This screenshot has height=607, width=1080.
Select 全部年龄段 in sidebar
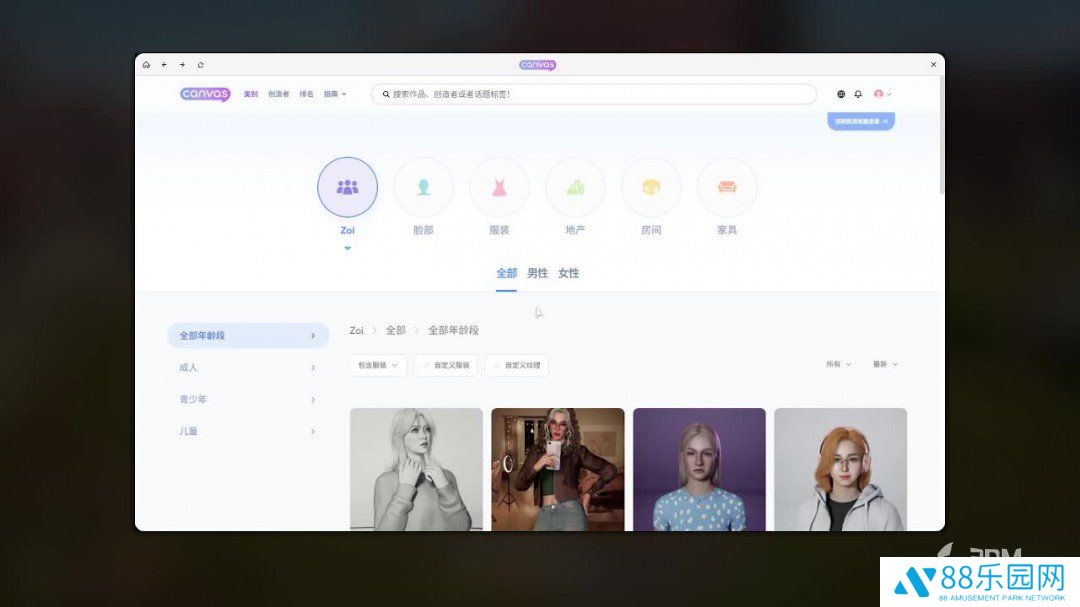(x=248, y=336)
